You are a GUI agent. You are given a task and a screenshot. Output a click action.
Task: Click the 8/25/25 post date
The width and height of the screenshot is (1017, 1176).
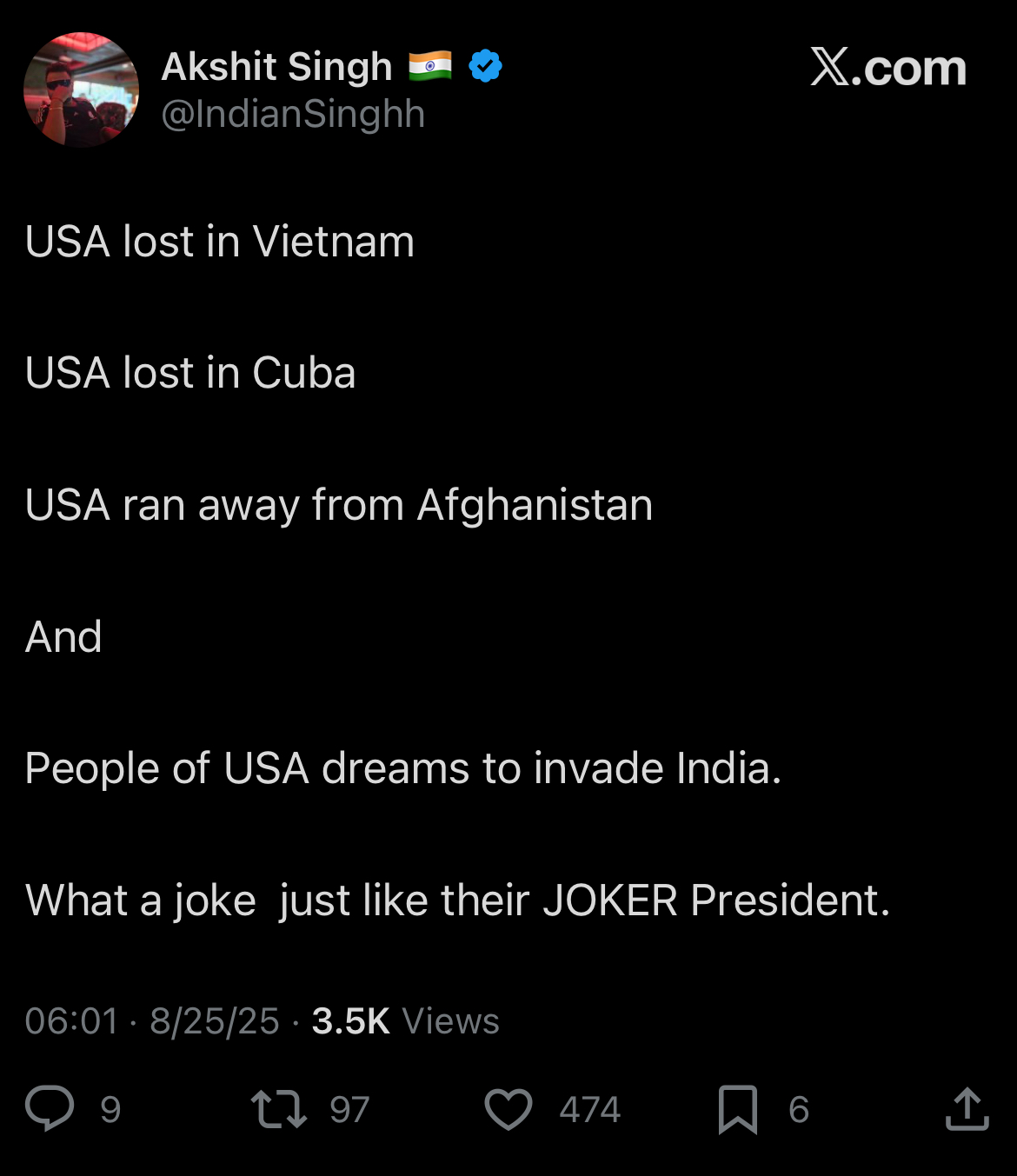214,1020
